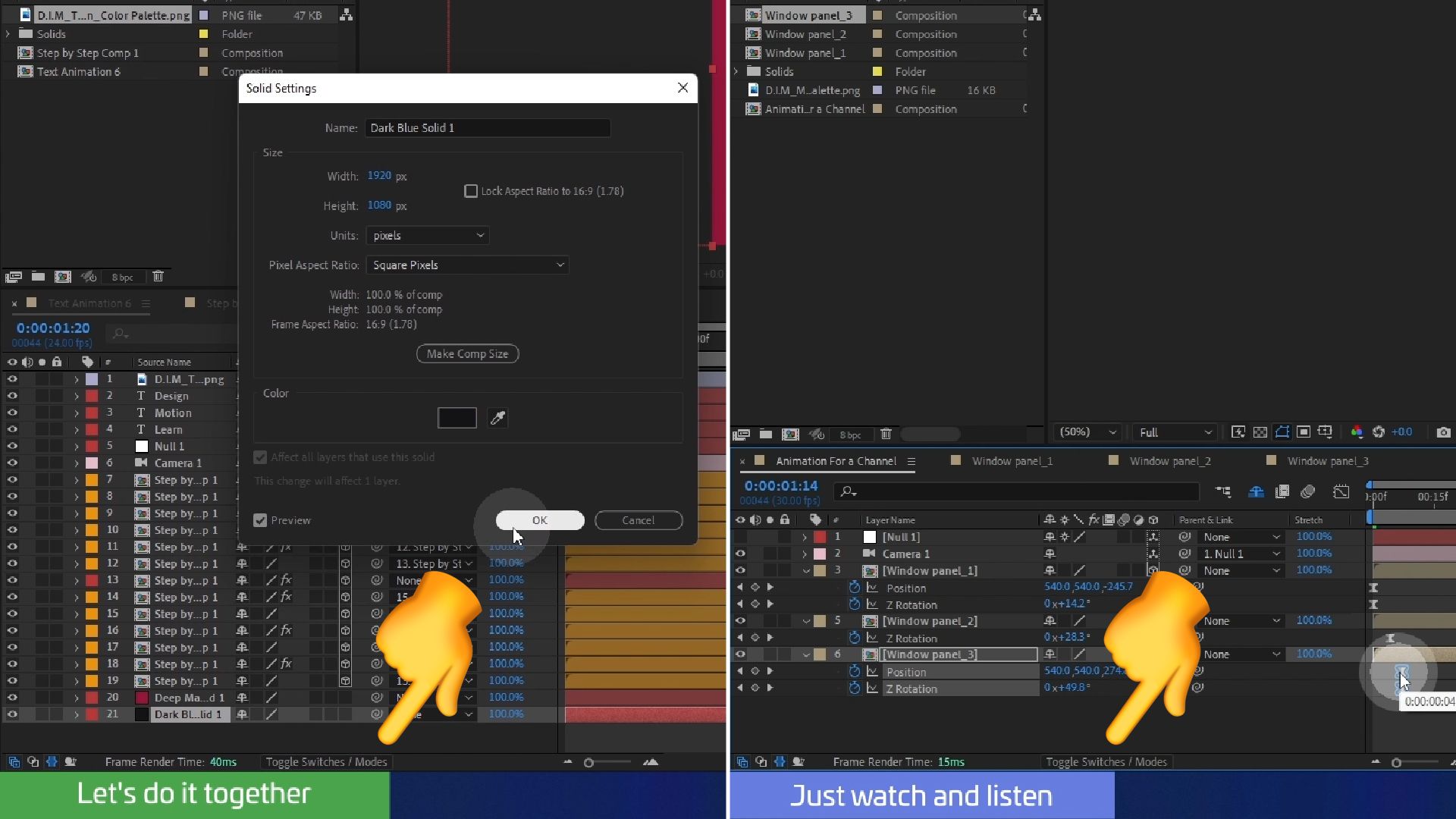Uncheck the Preview checkbox
The image size is (1456, 819).
tap(260, 520)
